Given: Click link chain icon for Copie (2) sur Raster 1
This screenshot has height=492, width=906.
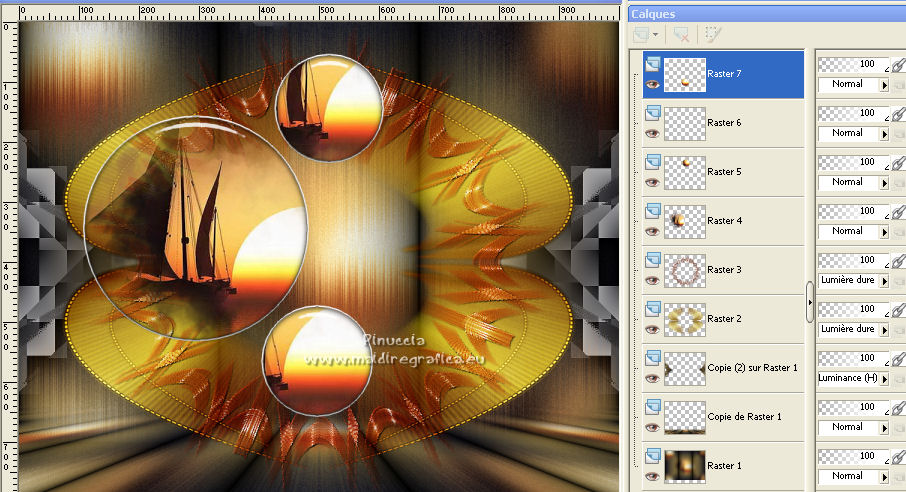Looking at the screenshot, I should click(x=898, y=360).
